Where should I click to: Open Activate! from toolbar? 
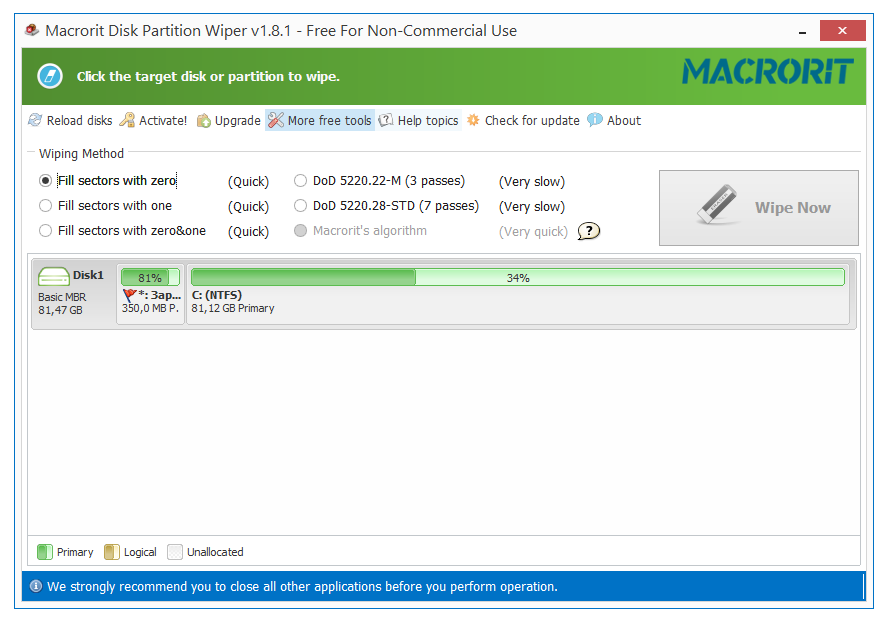click(x=153, y=120)
